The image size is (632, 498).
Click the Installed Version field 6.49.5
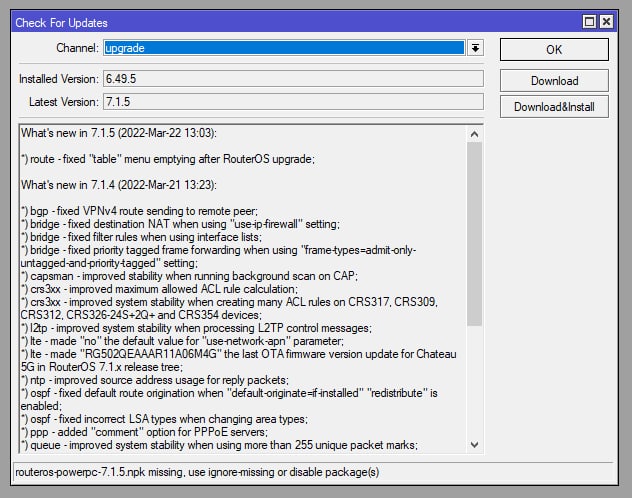(293, 79)
